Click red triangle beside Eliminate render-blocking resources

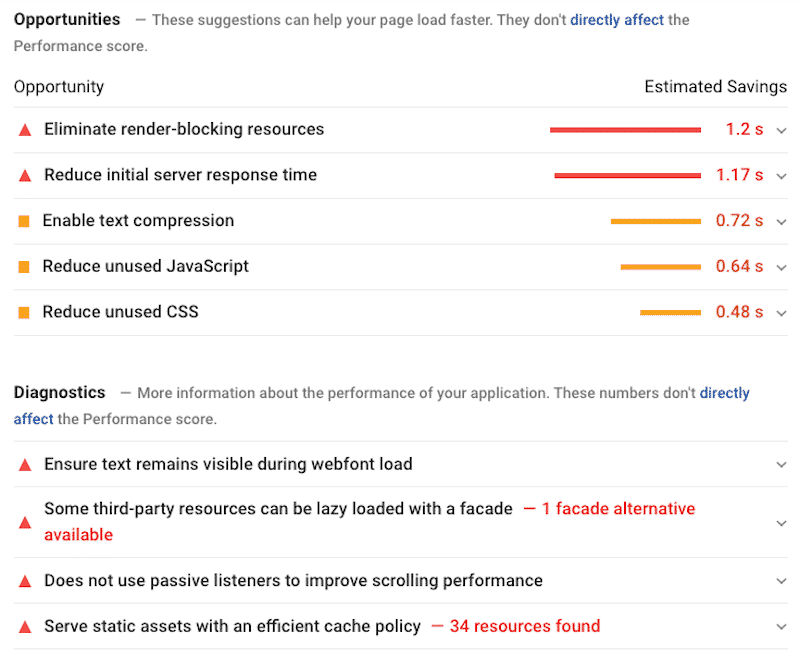(x=24, y=130)
